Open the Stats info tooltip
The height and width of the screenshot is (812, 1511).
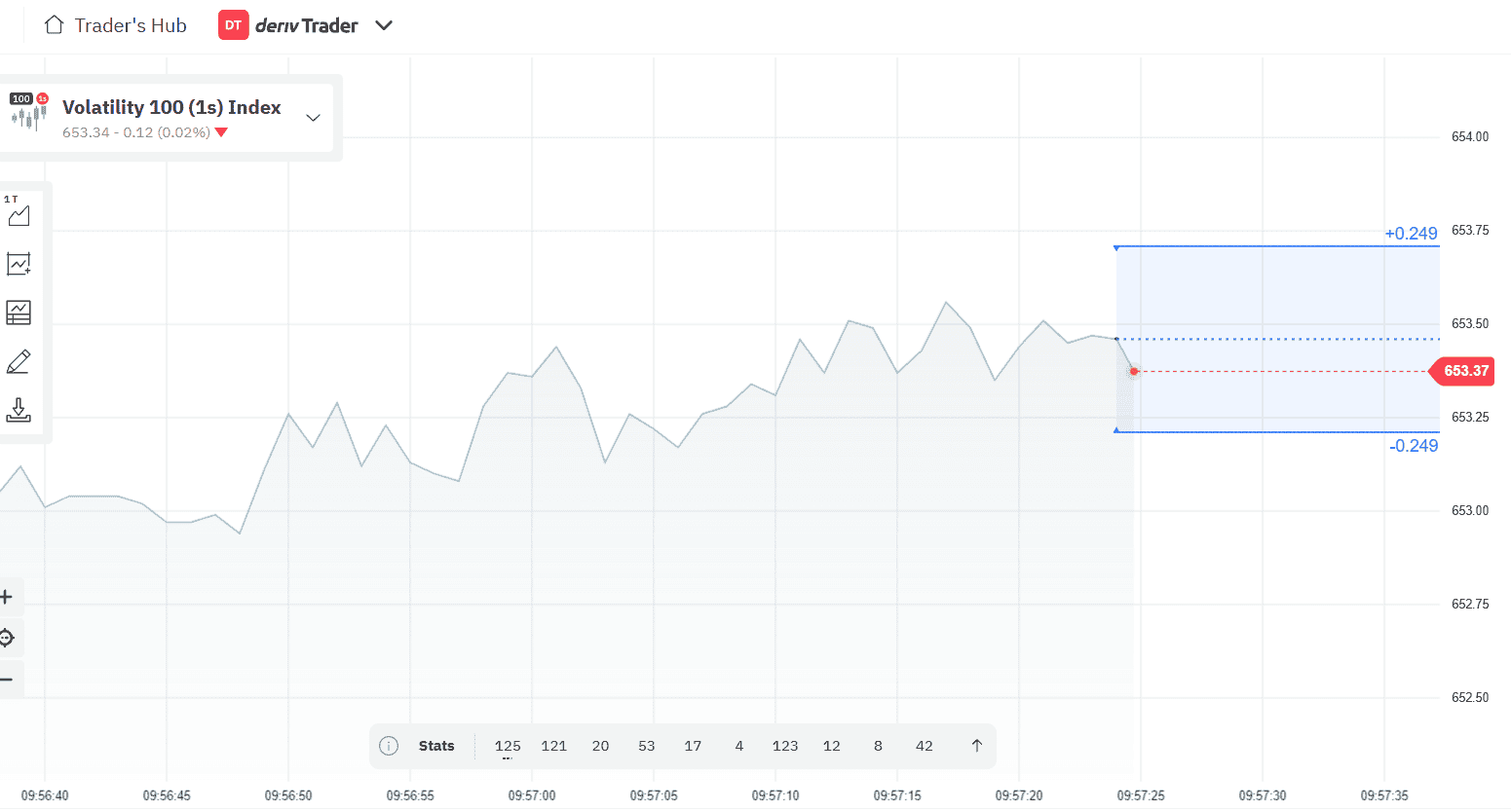[389, 745]
